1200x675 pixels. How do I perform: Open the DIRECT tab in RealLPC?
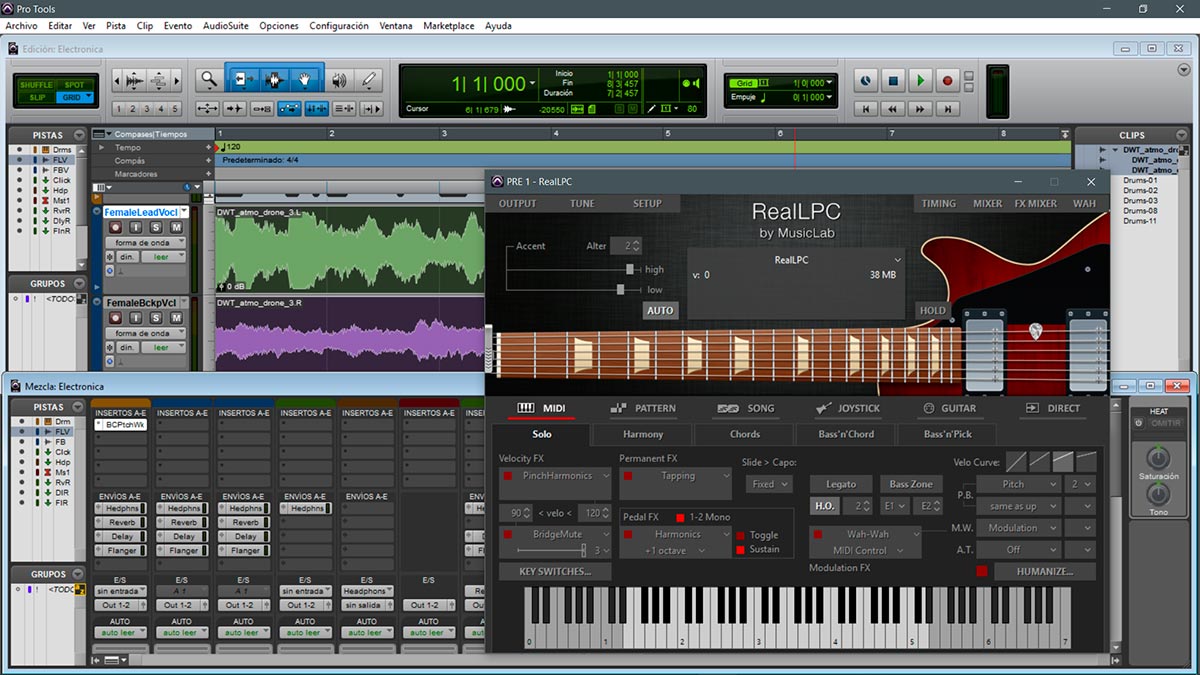click(1052, 408)
